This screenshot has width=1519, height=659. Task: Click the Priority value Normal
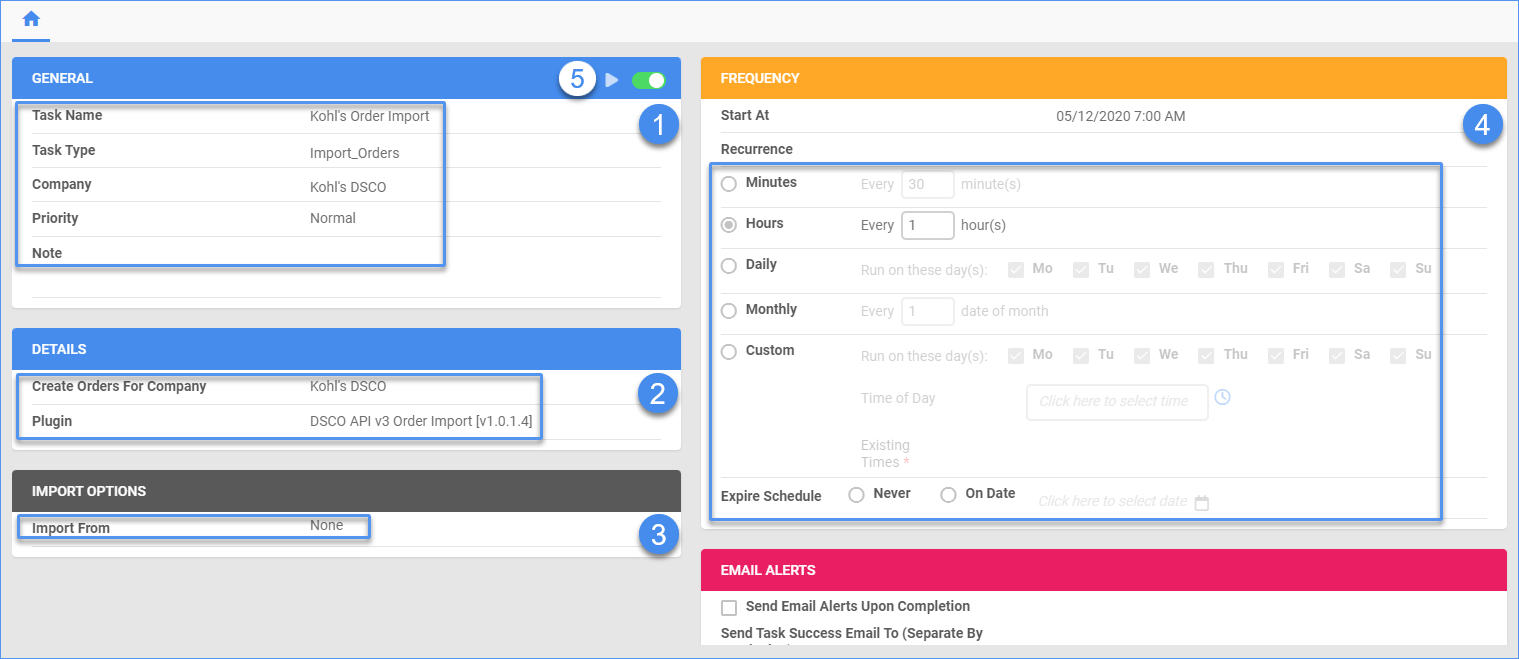click(x=333, y=218)
